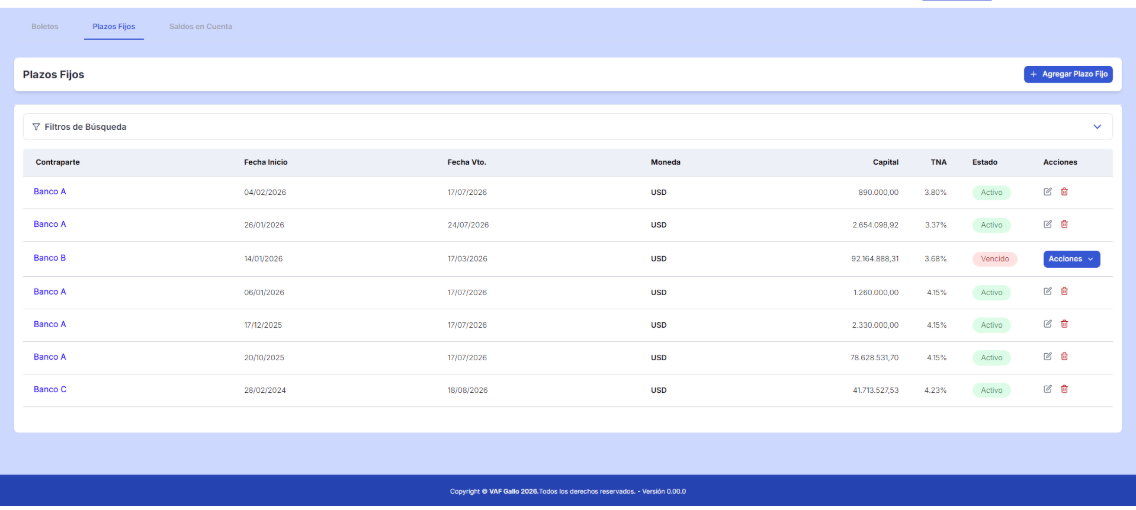Image resolution: width=1136 pixels, height=510 pixels.
Task: Click the 4.23% TNA value
Action: coord(935,390)
